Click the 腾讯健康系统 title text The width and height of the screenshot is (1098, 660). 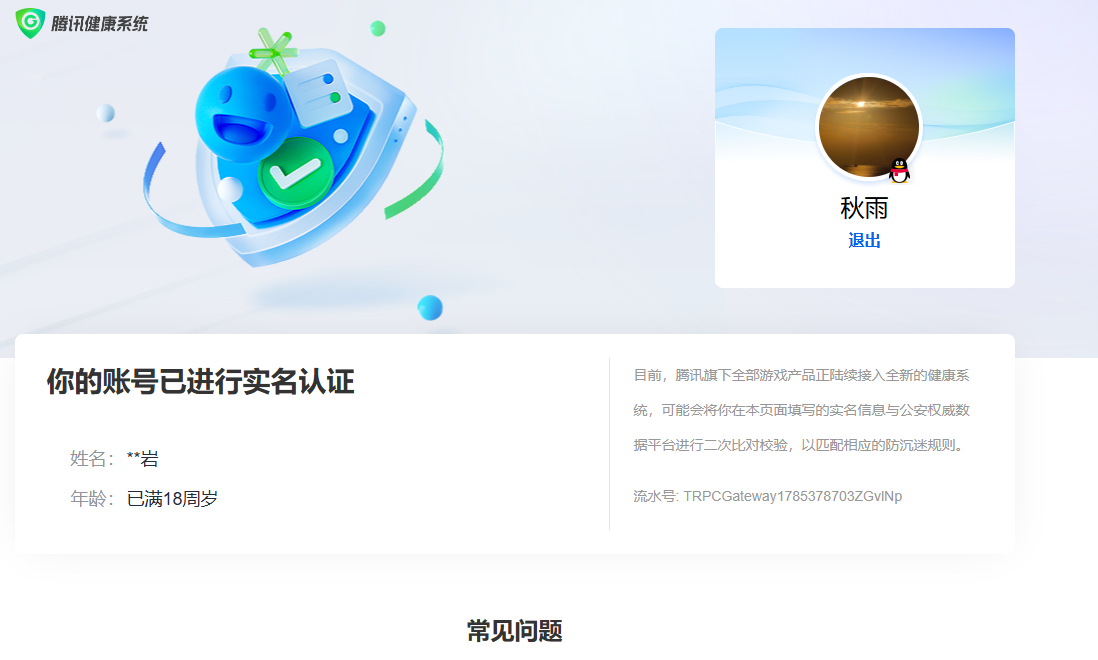[x=99, y=24]
